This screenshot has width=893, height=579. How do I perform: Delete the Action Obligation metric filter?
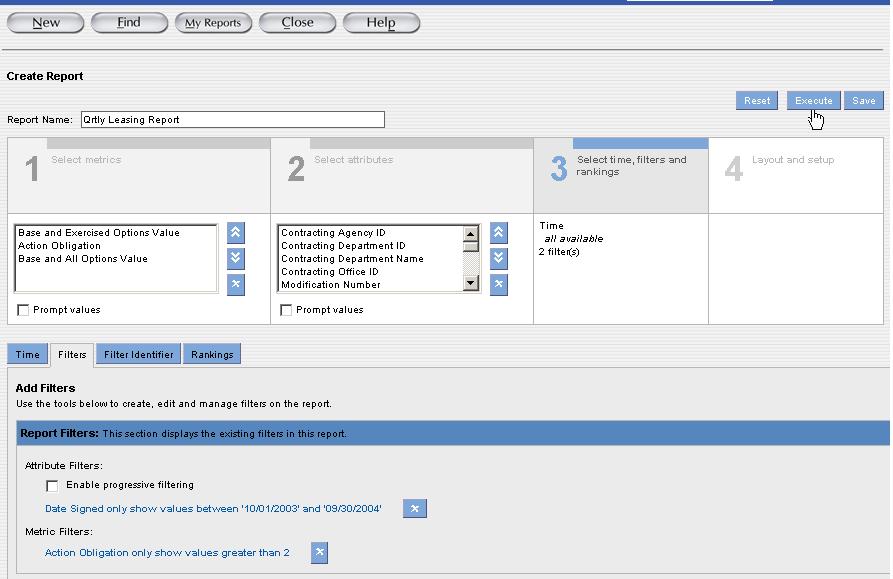click(x=319, y=552)
